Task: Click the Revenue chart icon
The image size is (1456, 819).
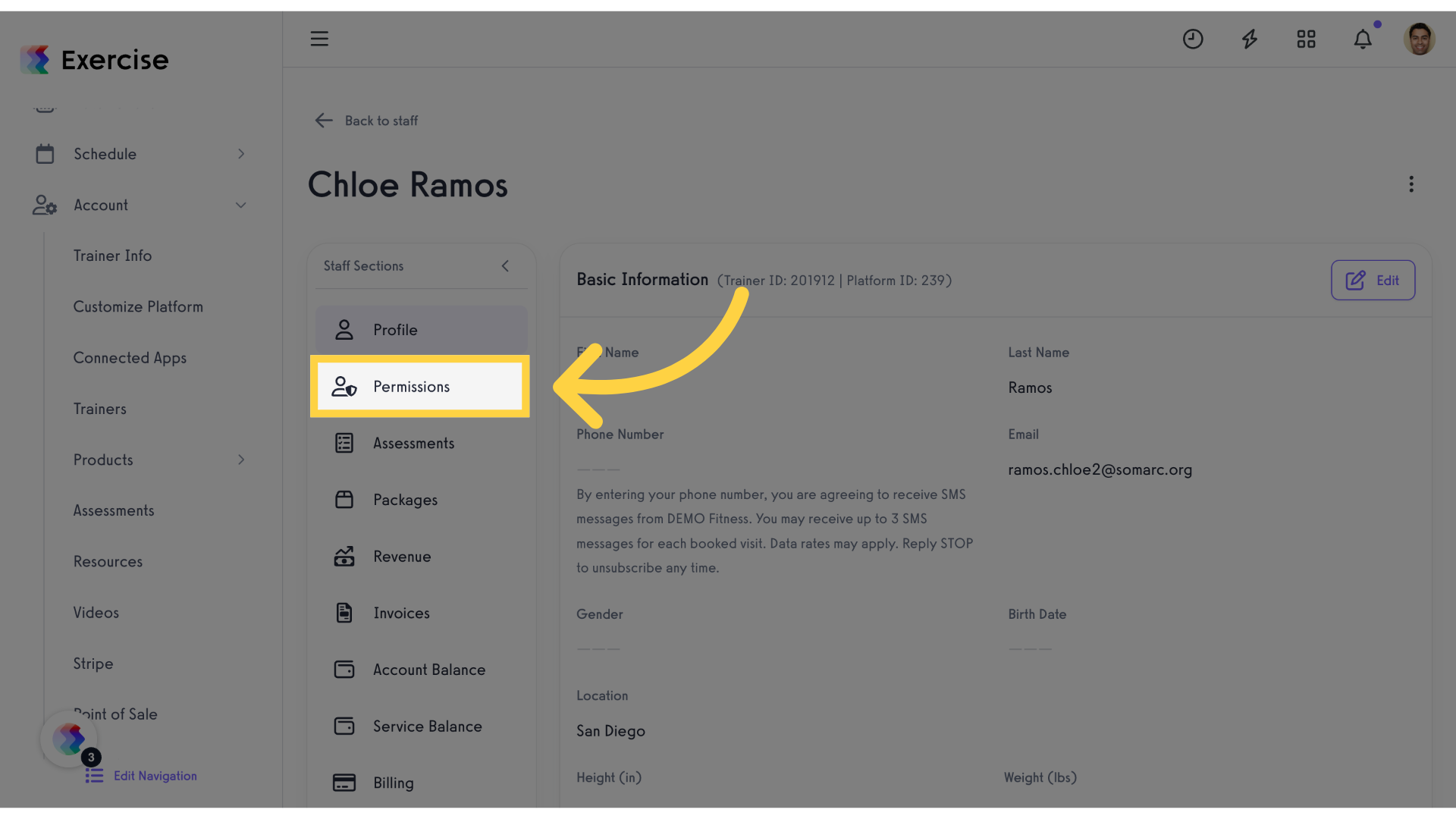Action: [x=344, y=557]
